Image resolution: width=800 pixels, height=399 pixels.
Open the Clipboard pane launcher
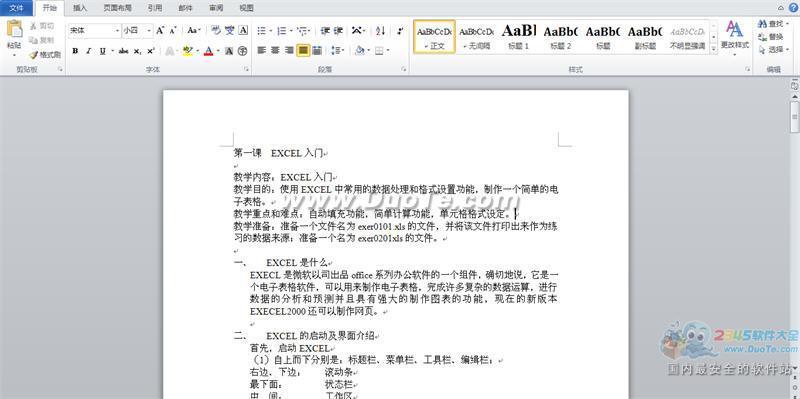tap(60, 69)
